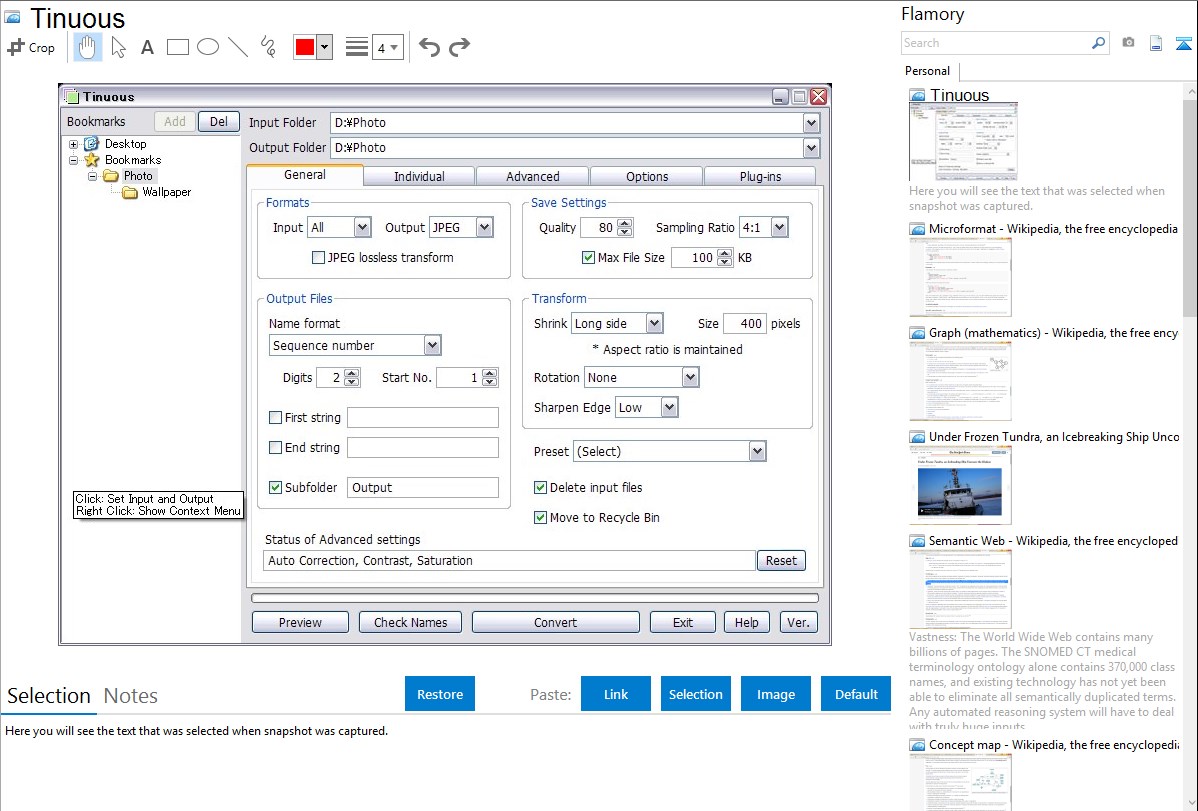Enable JPEG lossless transform checkbox

pyautogui.click(x=319, y=258)
